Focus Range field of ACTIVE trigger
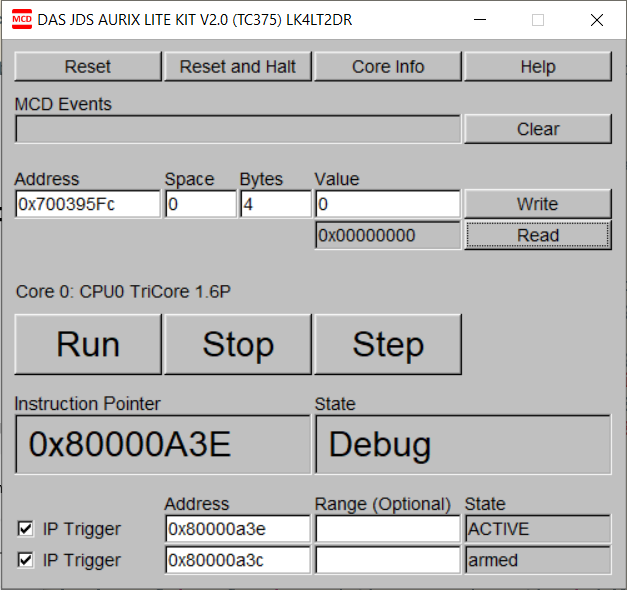 click(x=388, y=529)
